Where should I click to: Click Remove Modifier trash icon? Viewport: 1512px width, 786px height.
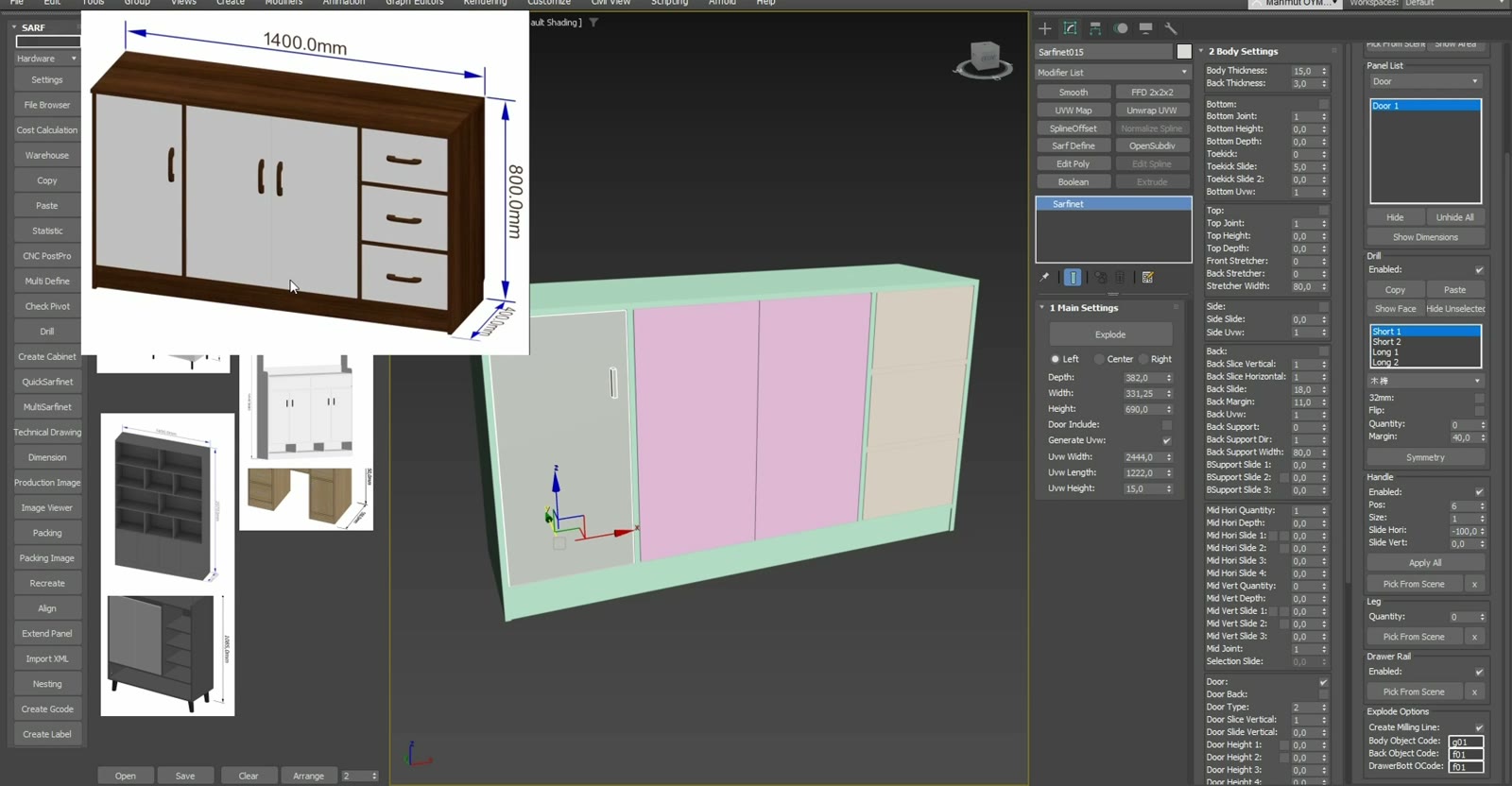[x=1121, y=278]
